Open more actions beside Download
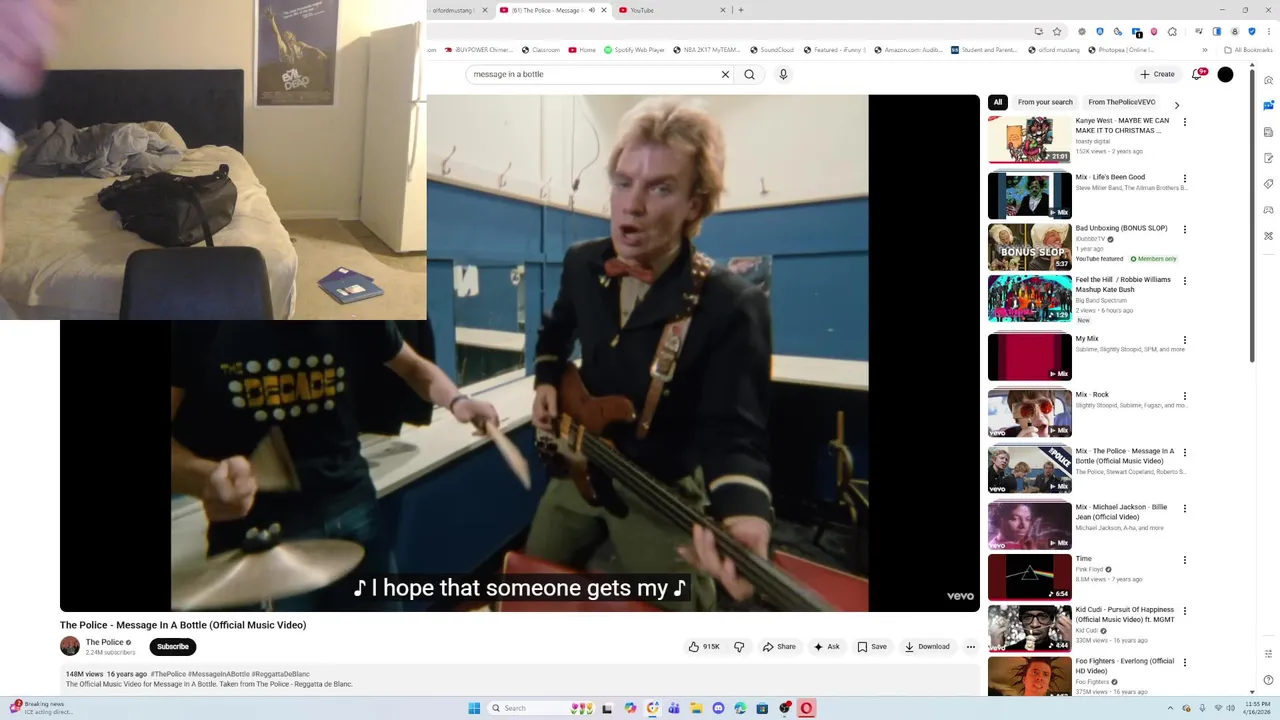 pos(970,647)
